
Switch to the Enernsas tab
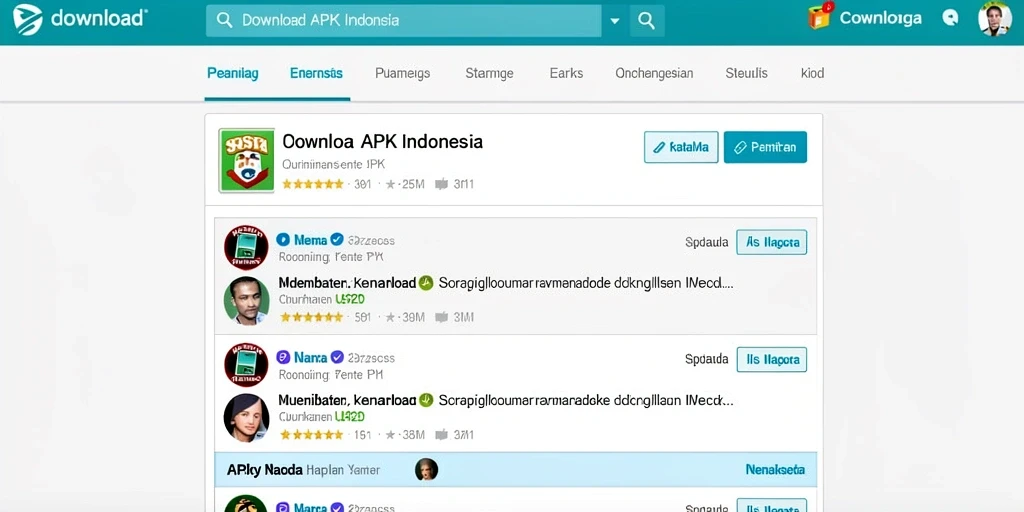click(316, 73)
